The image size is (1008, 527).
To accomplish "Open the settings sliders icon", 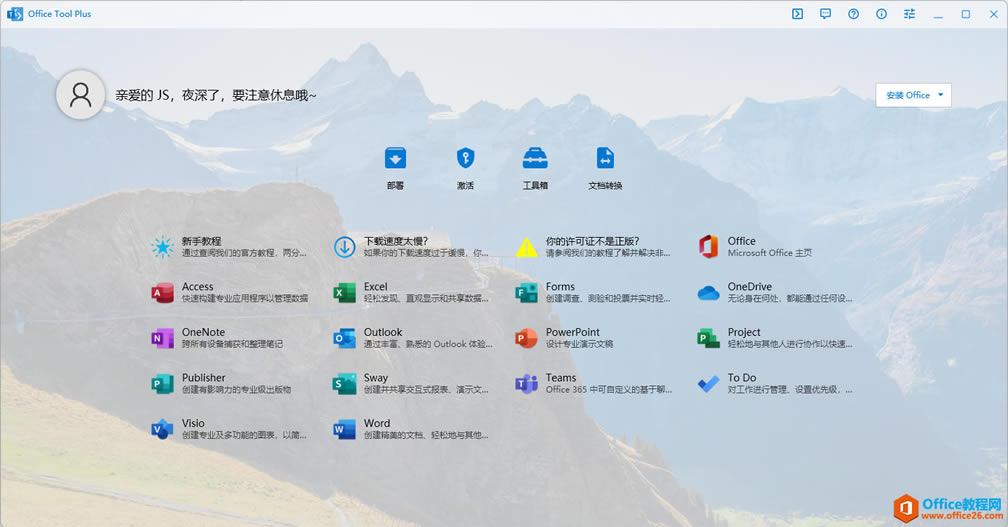I will coord(909,13).
